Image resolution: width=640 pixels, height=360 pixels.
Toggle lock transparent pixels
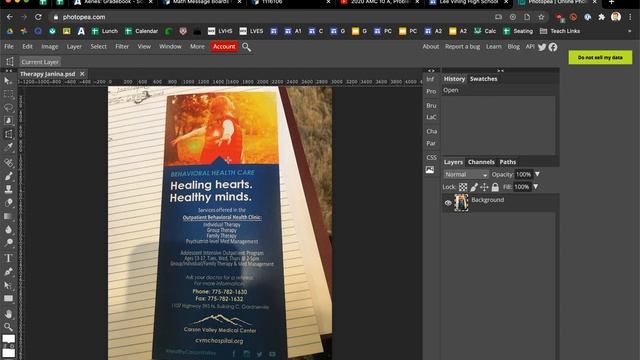tap(463, 187)
